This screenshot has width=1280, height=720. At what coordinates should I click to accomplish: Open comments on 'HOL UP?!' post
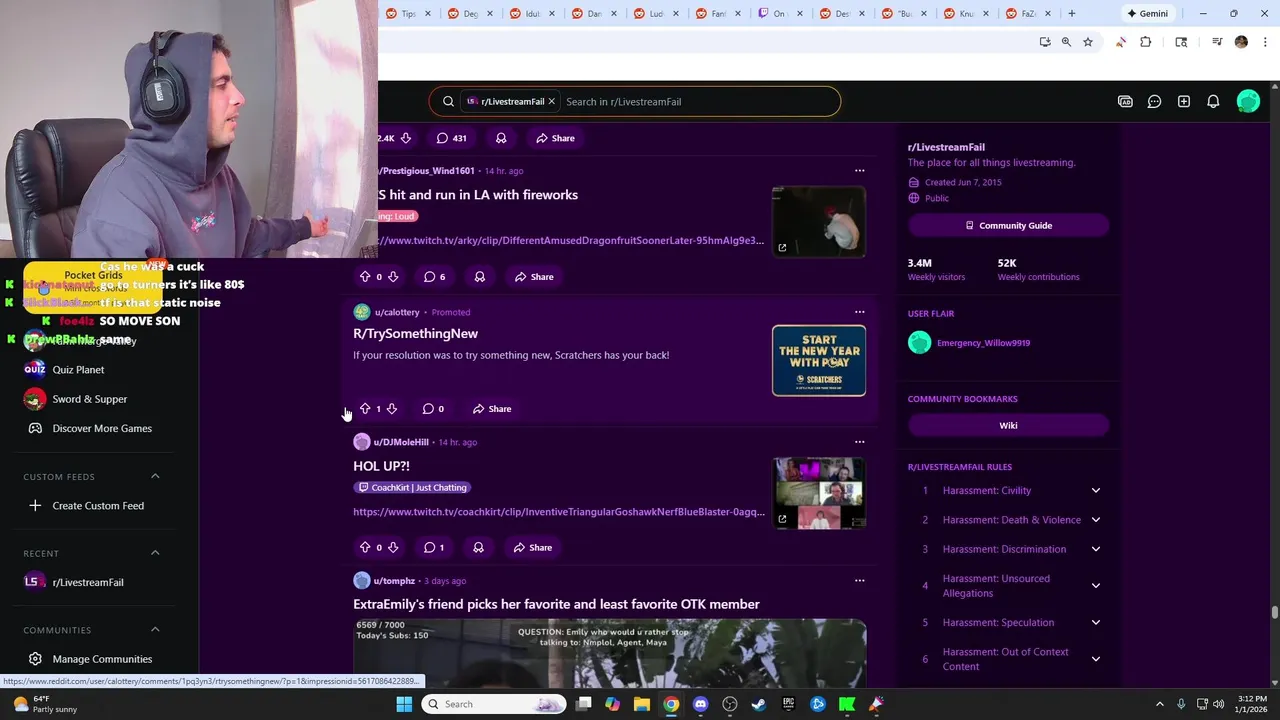tap(434, 547)
